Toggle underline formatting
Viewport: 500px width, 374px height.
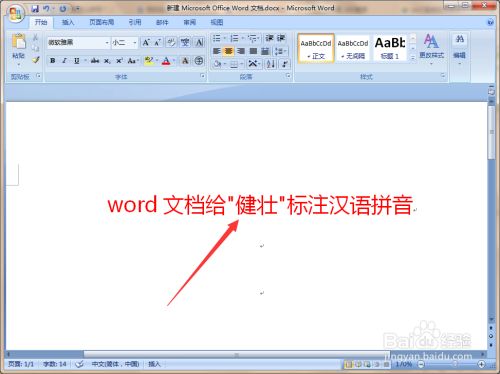click(76, 61)
